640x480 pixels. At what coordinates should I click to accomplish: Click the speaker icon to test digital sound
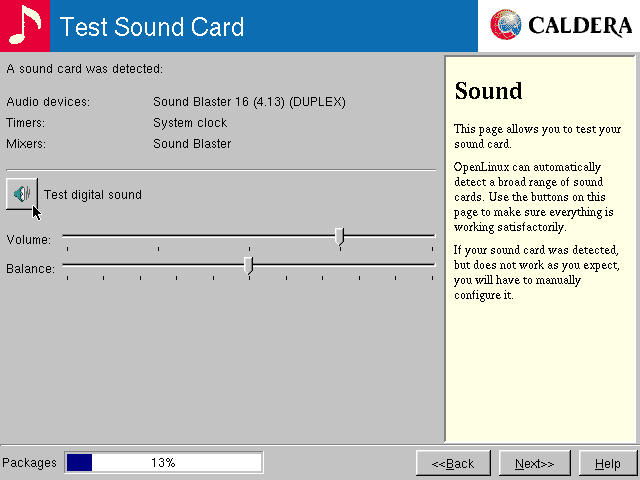(x=21, y=193)
